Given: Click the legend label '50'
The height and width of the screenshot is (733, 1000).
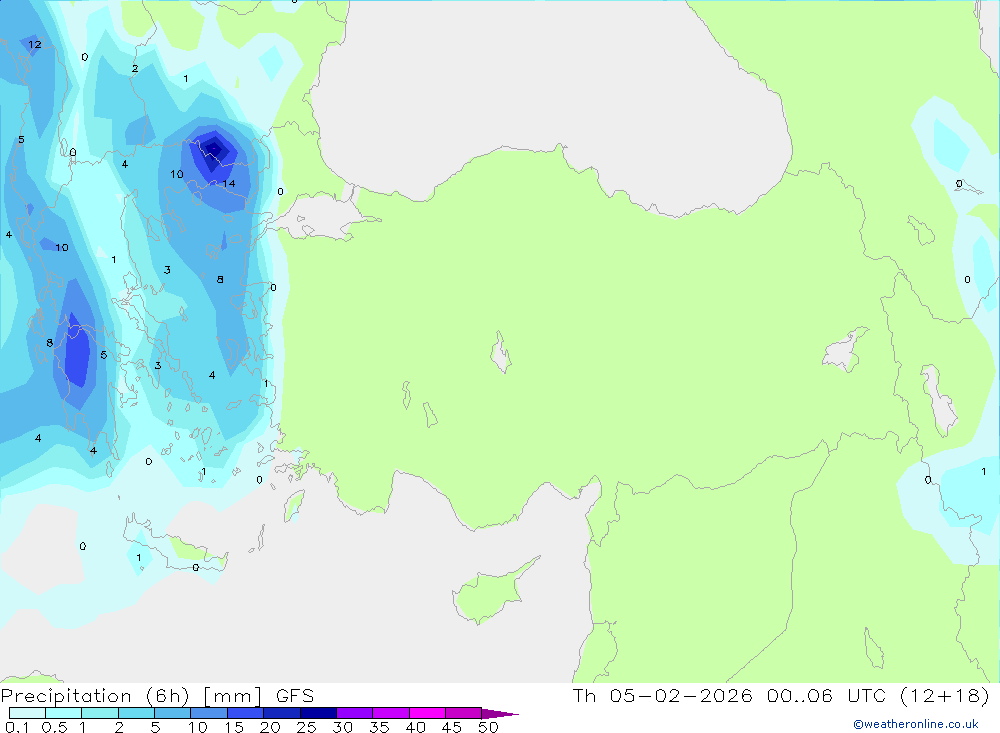Looking at the screenshot, I should 488,727.
